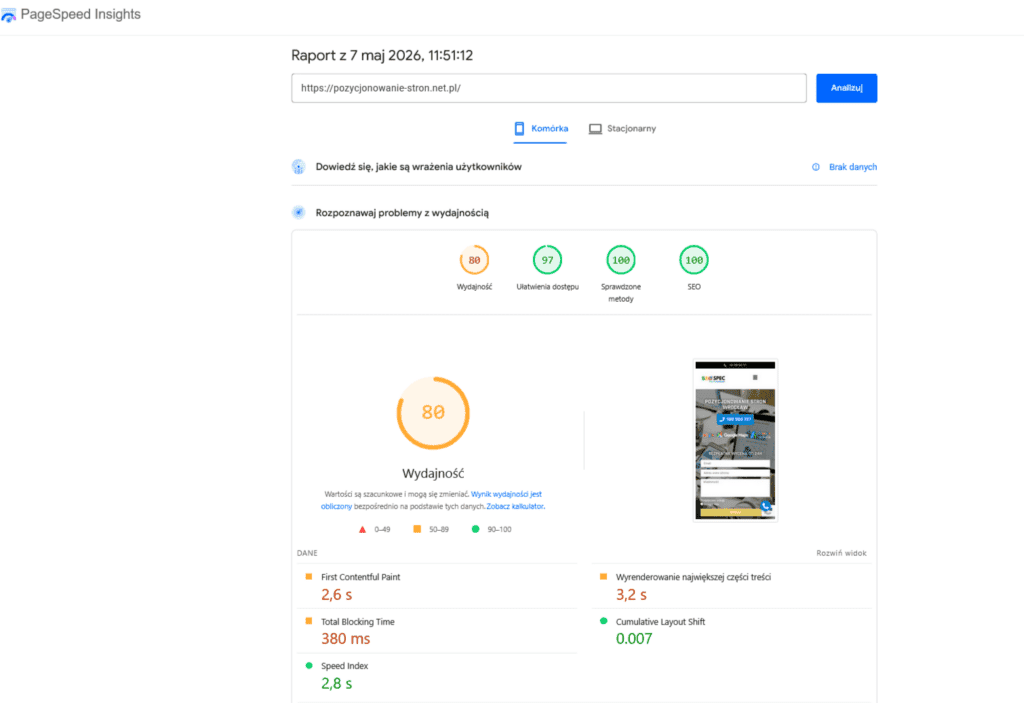Click the green dot beside Speed Index
Viewport: 1024px width, 703px height.
(309, 666)
